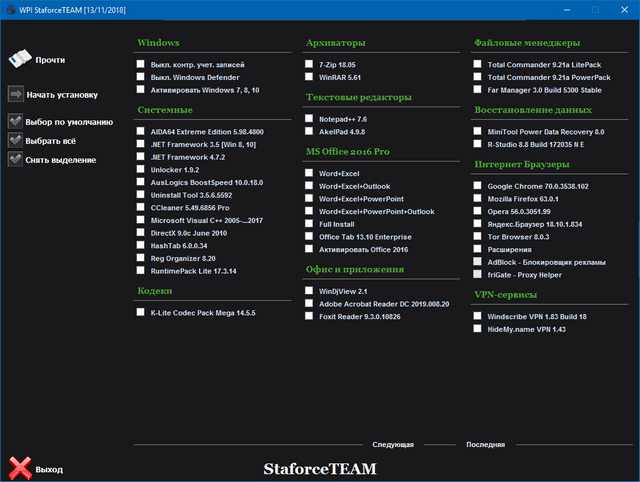Minimize the WPI StaforceTEAM window
Viewport: 640px width, 482px height.
coord(566,9)
